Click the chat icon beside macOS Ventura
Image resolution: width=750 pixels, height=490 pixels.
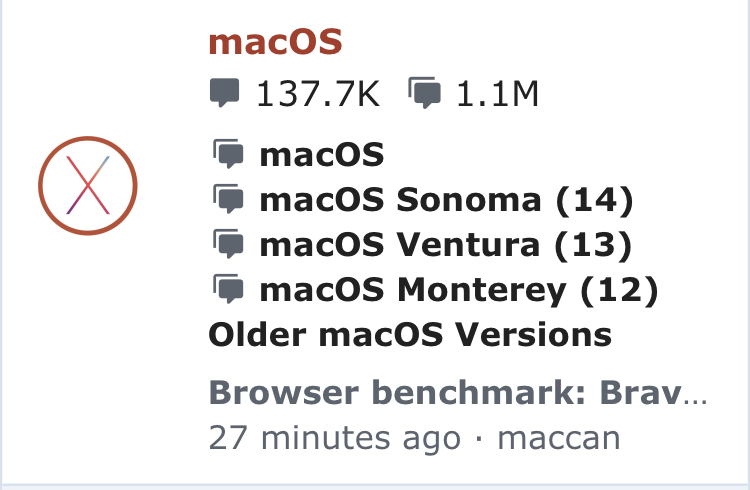228,244
